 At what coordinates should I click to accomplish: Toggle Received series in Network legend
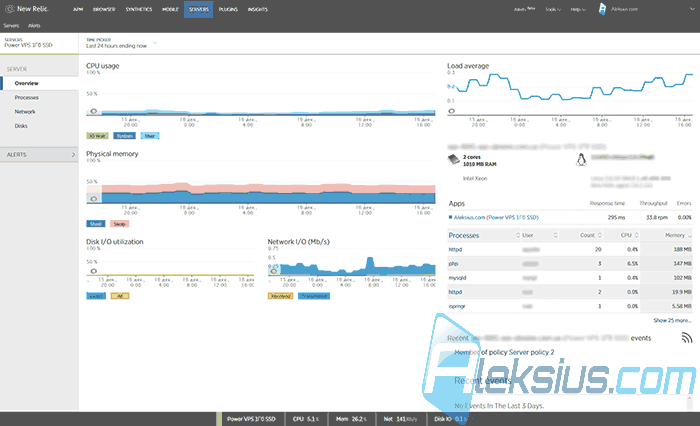click(x=280, y=296)
